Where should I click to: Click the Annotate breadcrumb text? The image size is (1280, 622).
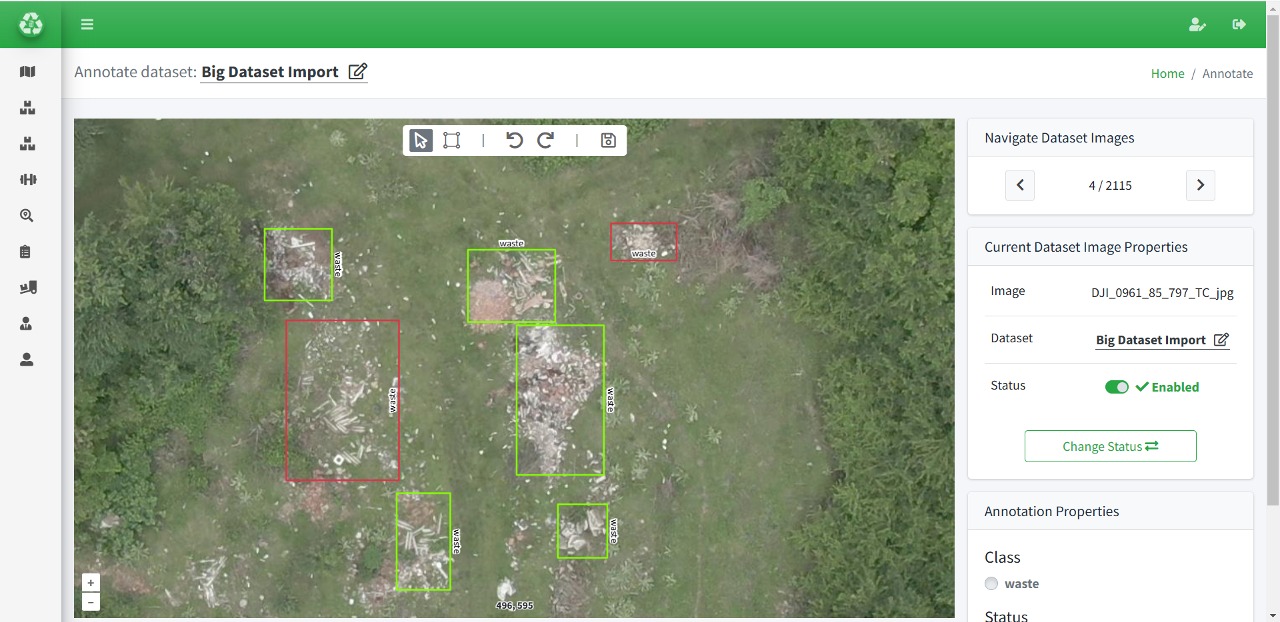pos(1228,74)
